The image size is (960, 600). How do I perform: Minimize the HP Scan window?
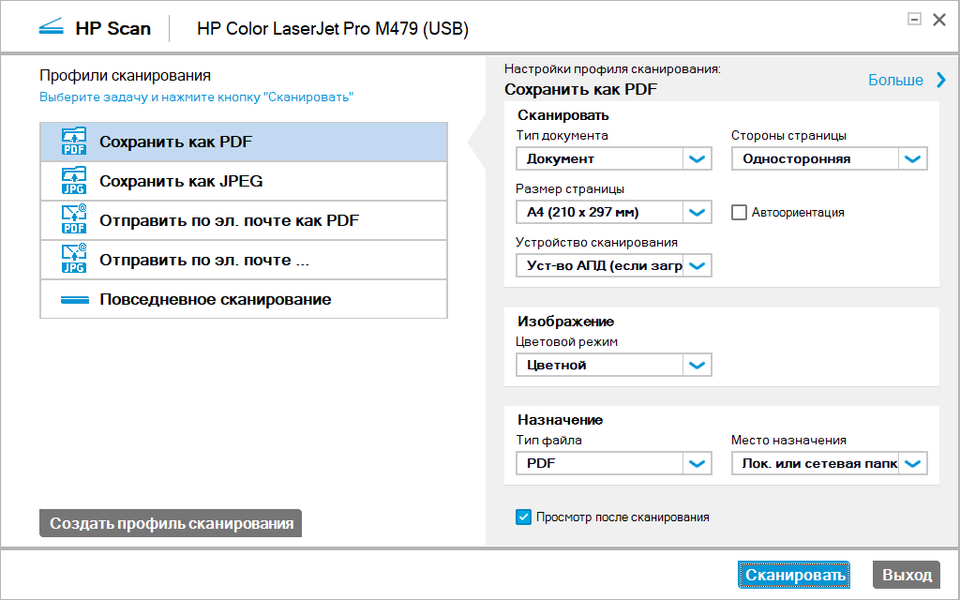[914, 19]
